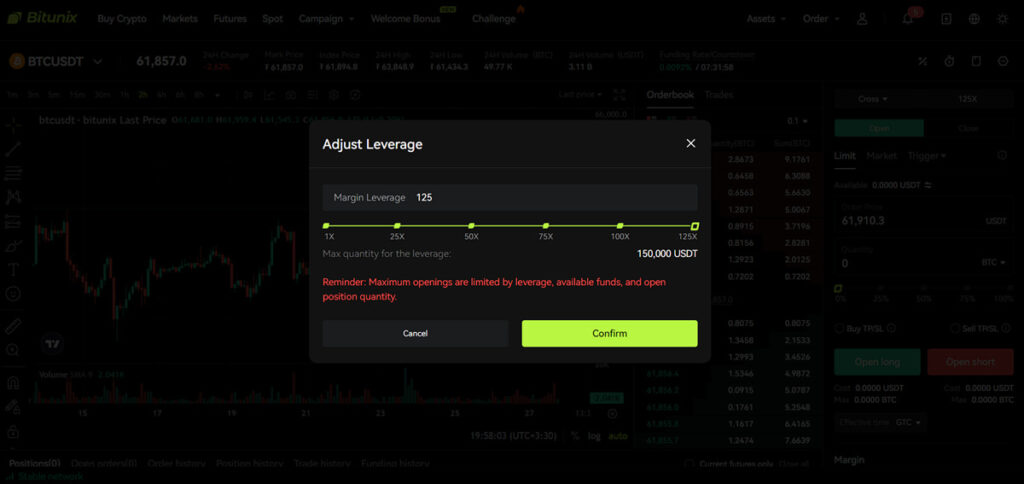This screenshot has width=1024, height=484.
Task: Open the Markets page
Action: [x=180, y=19]
